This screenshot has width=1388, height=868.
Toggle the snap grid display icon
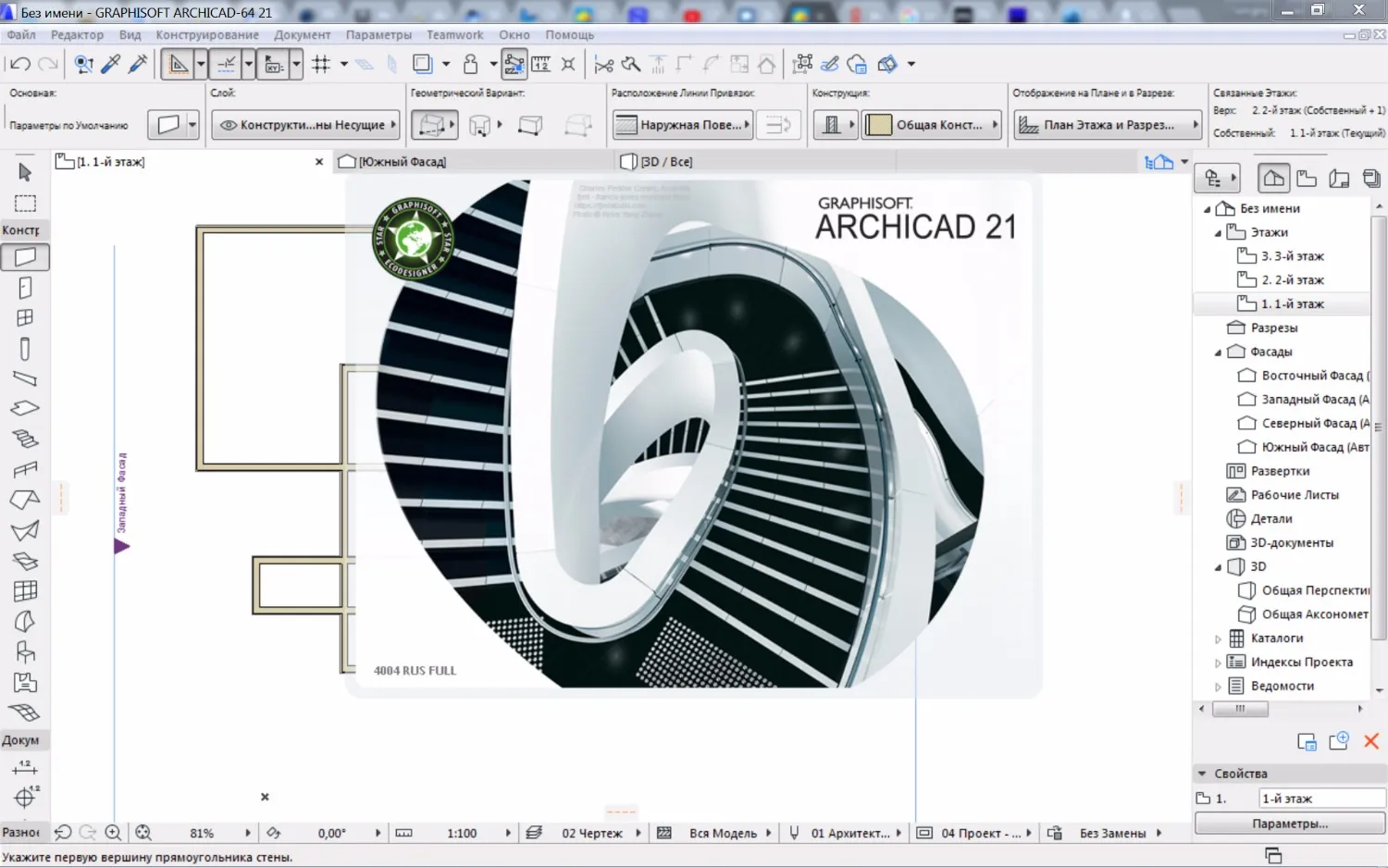click(x=322, y=64)
